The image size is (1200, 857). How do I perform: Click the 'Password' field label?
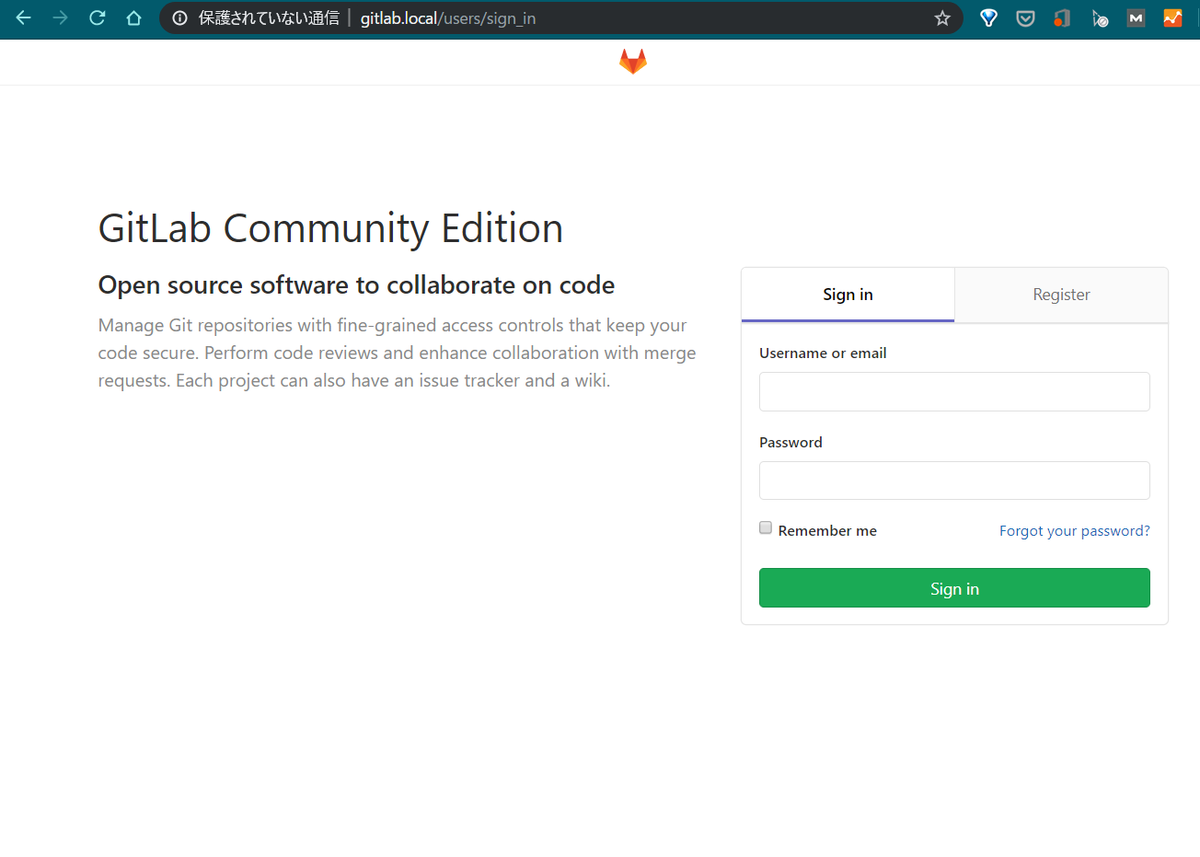tap(791, 442)
